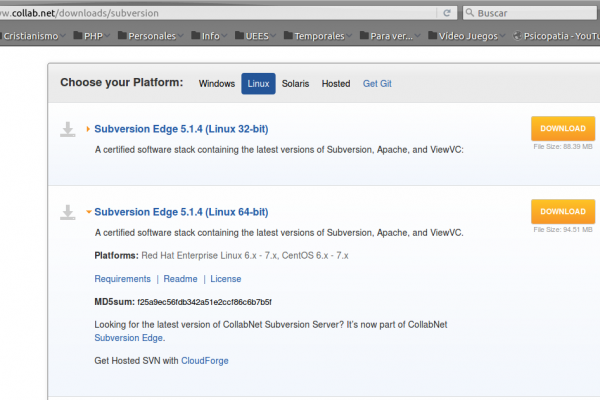Open the Personales folder dropdown chevron
The height and width of the screenshot is (400, 600).
[x=181, y=36]
